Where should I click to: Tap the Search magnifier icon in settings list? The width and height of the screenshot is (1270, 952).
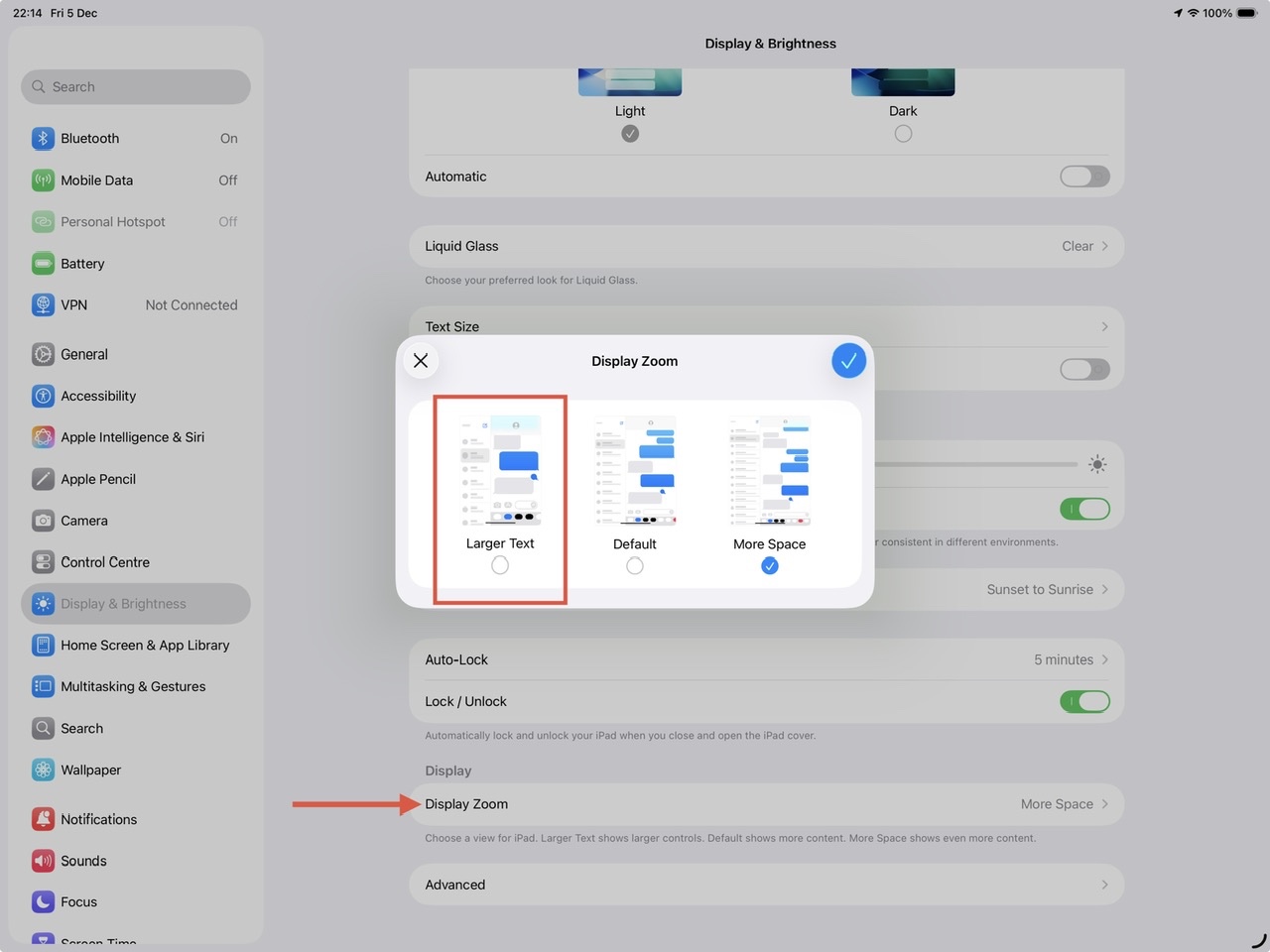tap(43, 728)
